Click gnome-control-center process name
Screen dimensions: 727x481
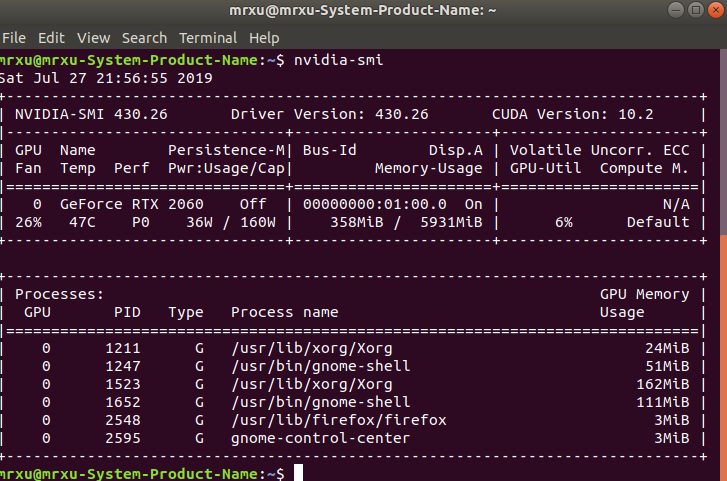coord(320,438)
